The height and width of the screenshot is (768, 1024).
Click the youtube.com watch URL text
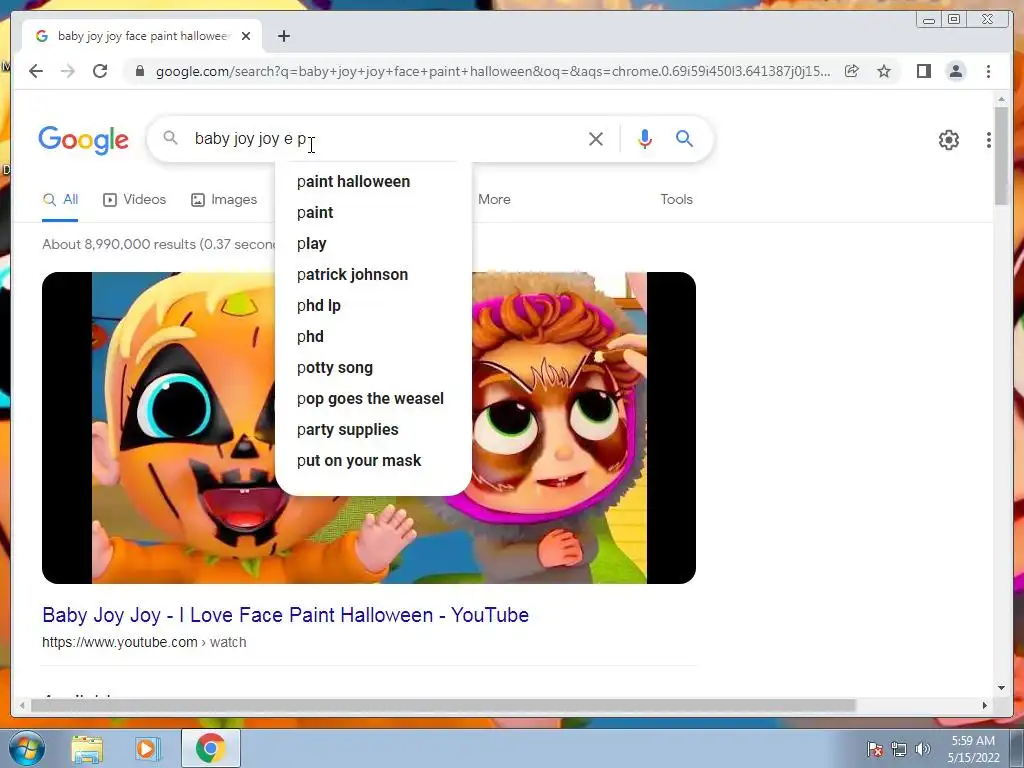[144, 642]
